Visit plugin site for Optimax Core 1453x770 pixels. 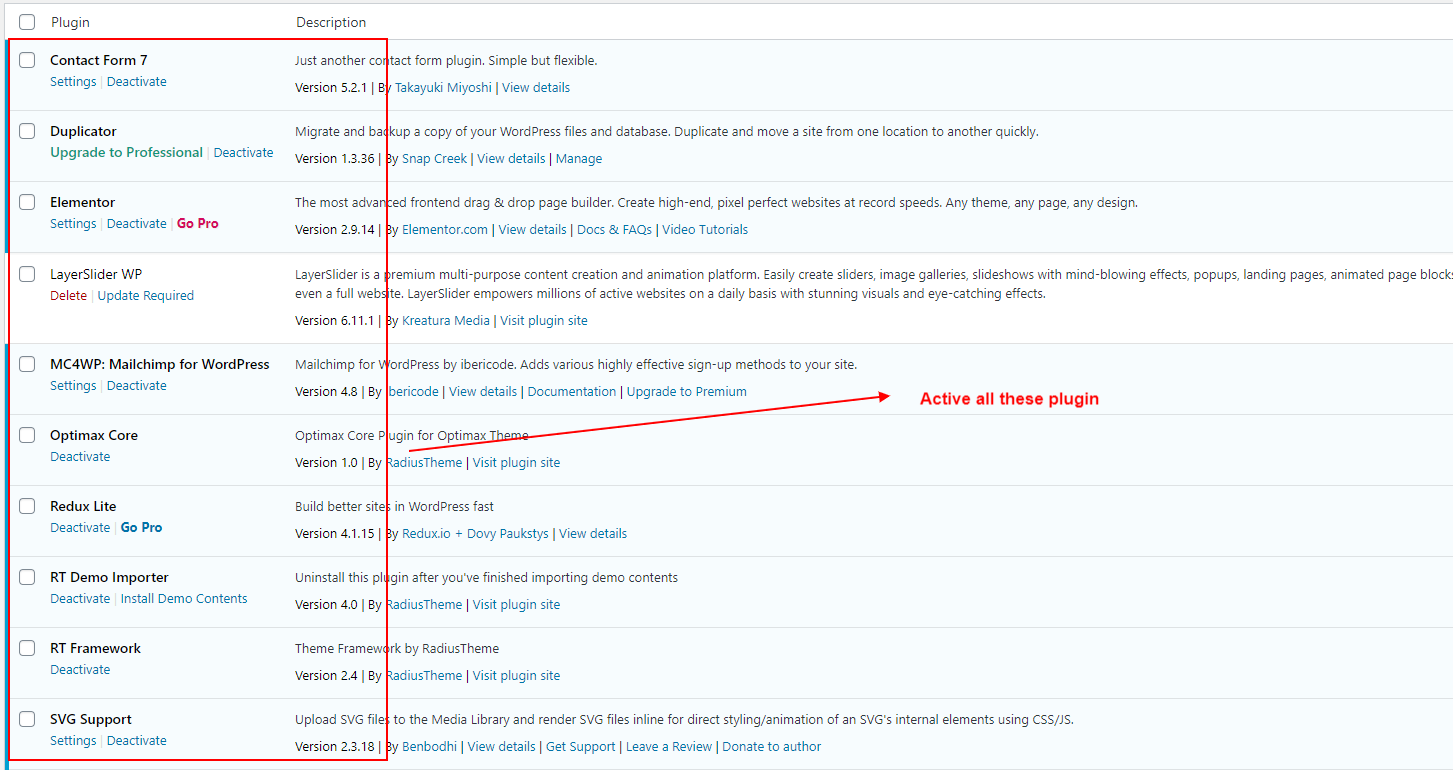tap(516, 463)
